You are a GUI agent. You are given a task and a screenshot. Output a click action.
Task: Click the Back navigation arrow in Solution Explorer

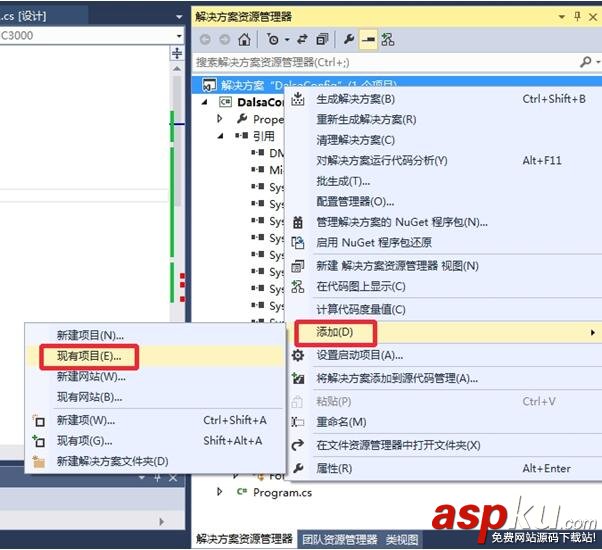point(205,40)
